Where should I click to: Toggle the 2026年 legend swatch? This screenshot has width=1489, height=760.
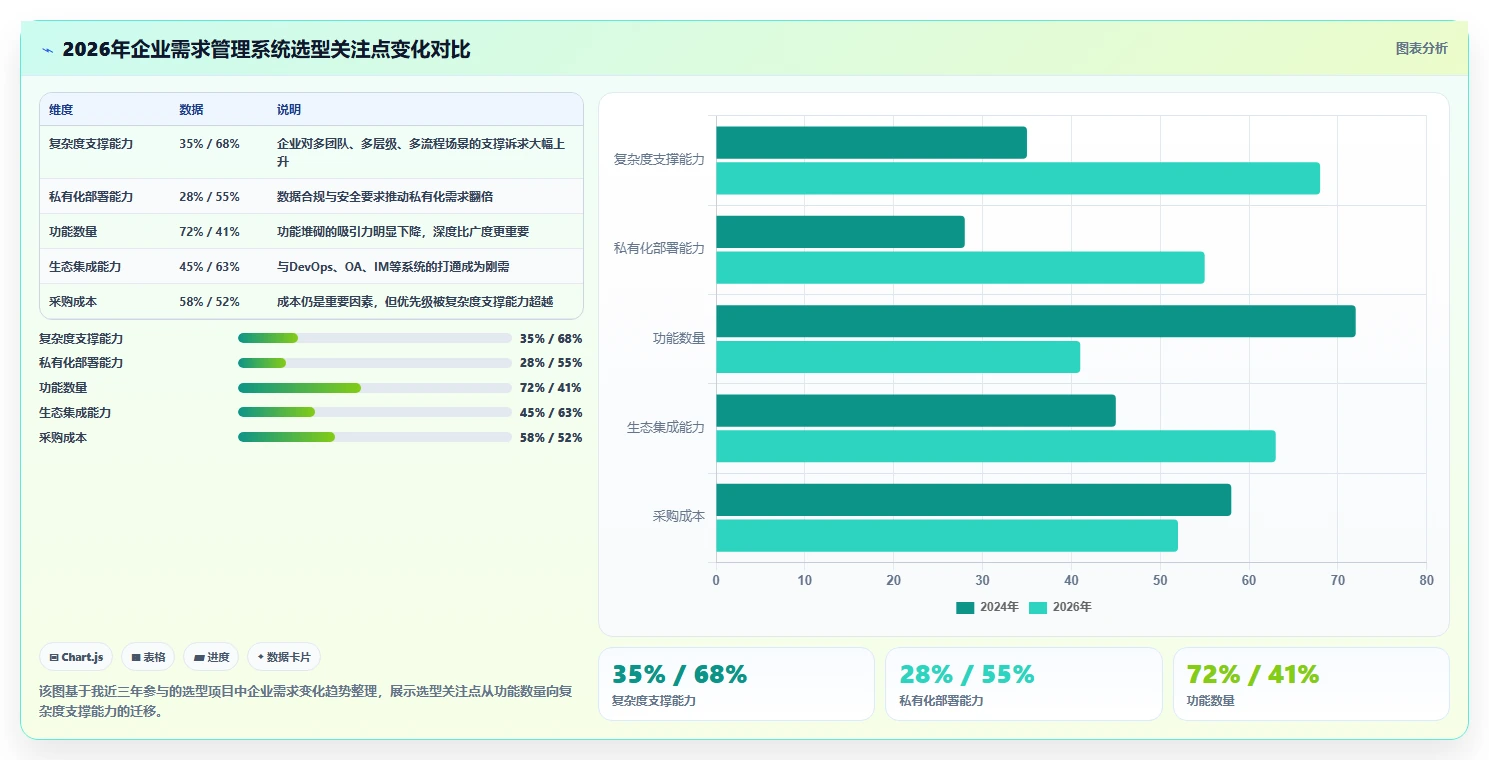click(x=1038, y=607)
